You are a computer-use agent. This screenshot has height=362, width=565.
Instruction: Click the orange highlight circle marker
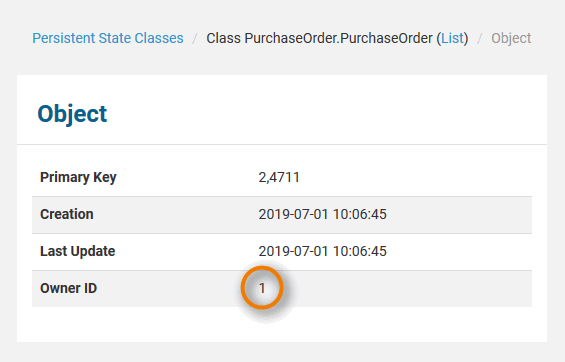[262, 288]
